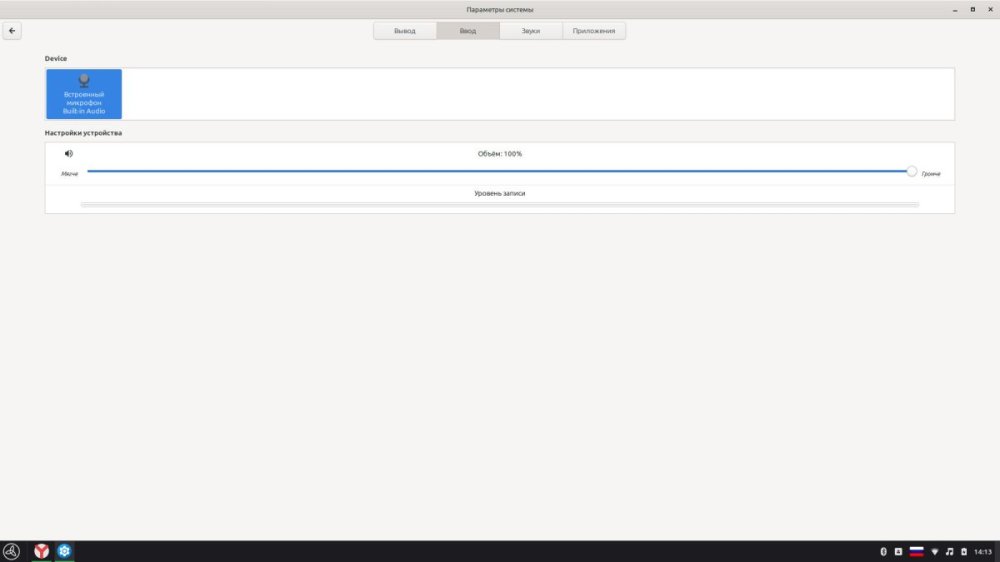Open Yandex Browser from the taskbar
The width and height of the screenshot is (1000, 562).
point(42,551)
